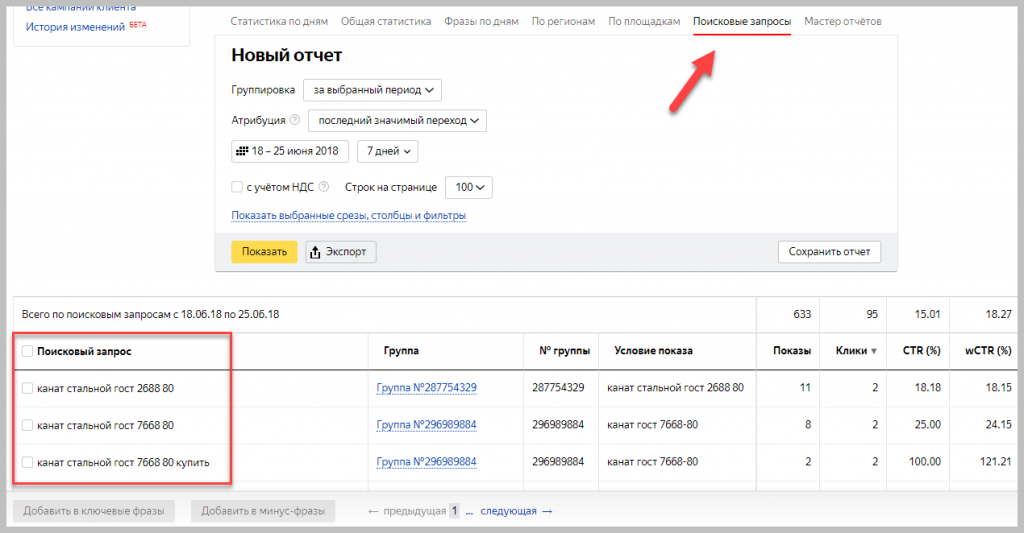Open the Строк на странице dropdown
This screenshot has height=533, width=1024.
(x=468, y=187)
